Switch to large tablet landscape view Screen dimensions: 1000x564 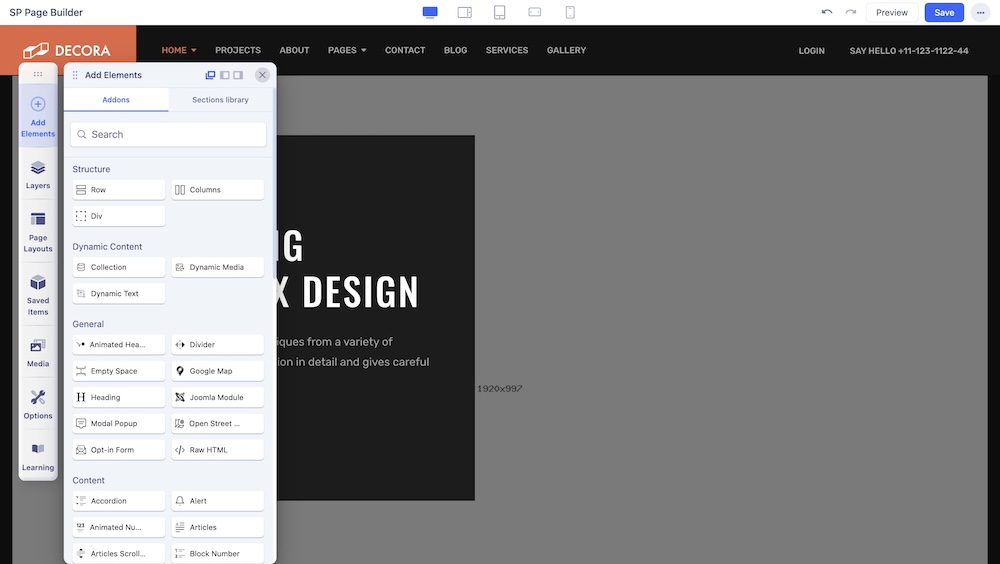tap(464, 12)
